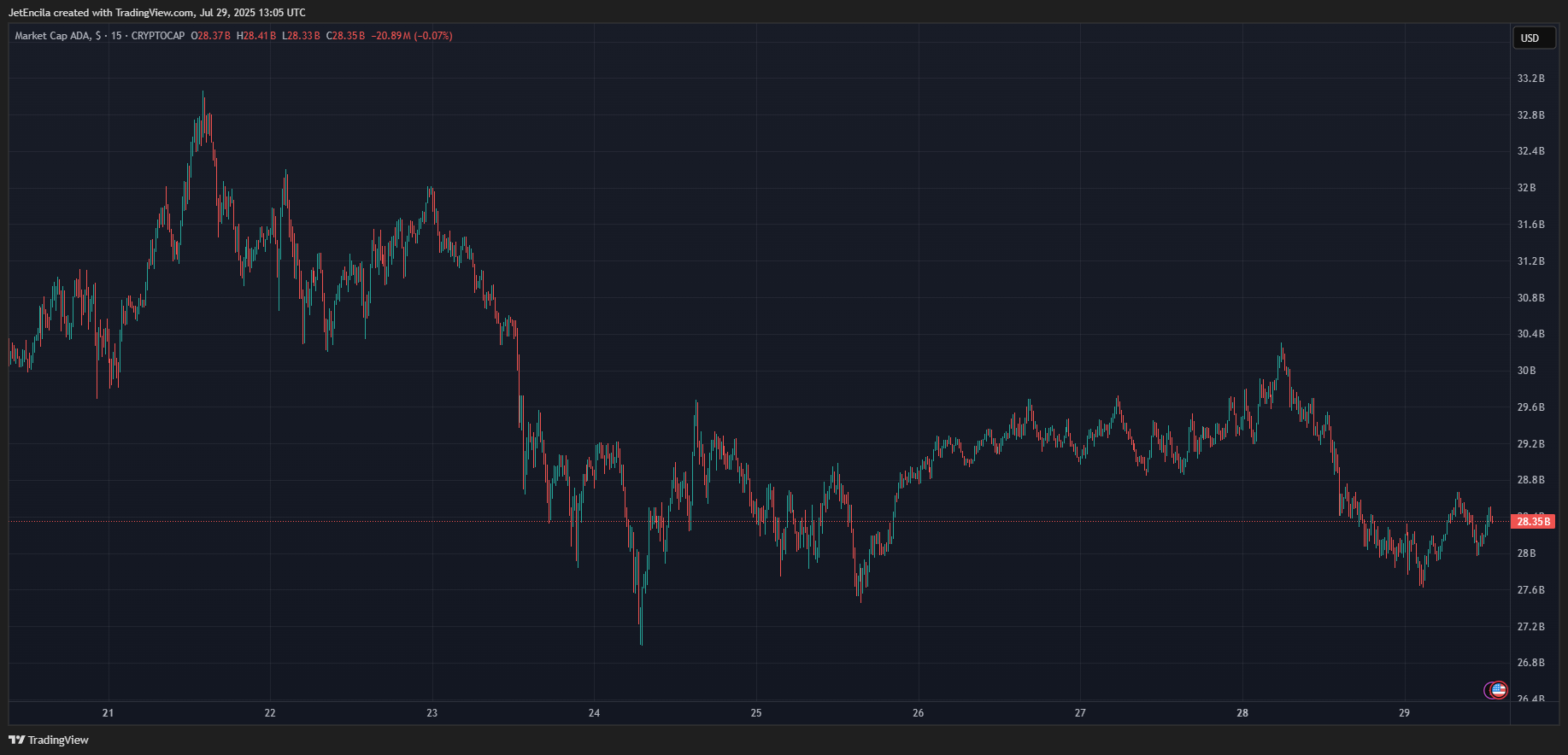This screenshot has height=755, width=1568.
Task: Click the 28.8B price scale label
Action: tap(1530, 480)
